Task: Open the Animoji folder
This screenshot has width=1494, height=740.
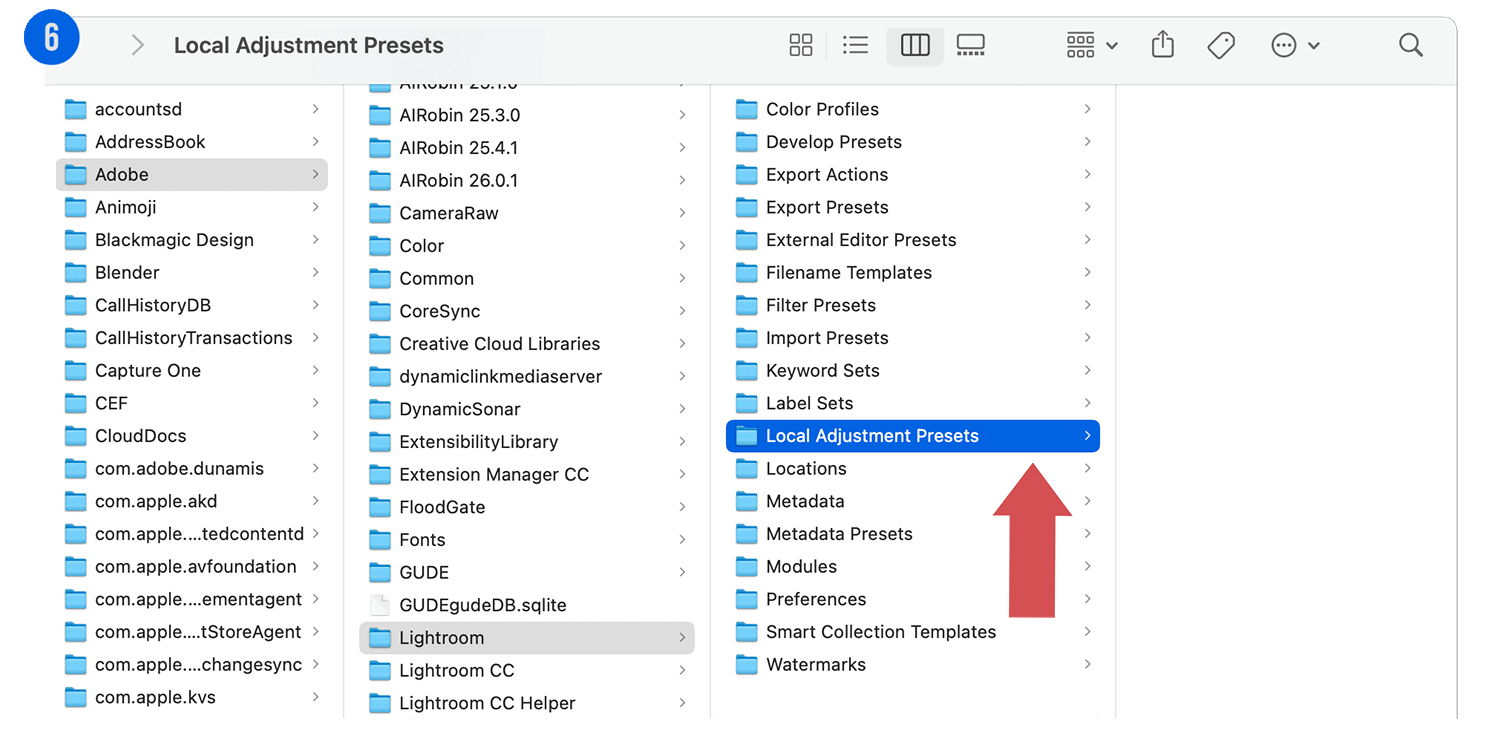Action: click(192, 207)
